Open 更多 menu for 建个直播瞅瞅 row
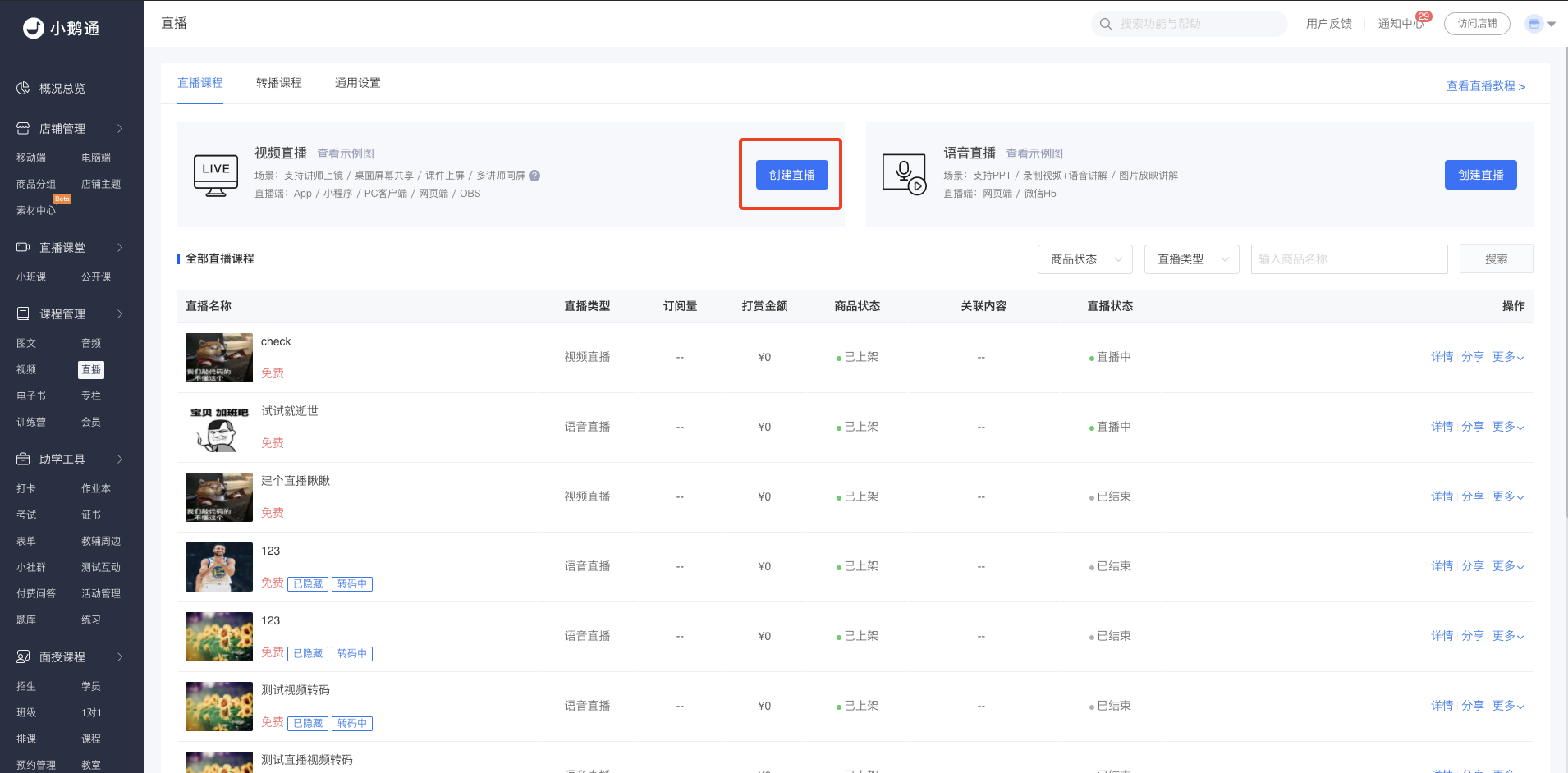Screen dimensions: 1568x773 1508,496
